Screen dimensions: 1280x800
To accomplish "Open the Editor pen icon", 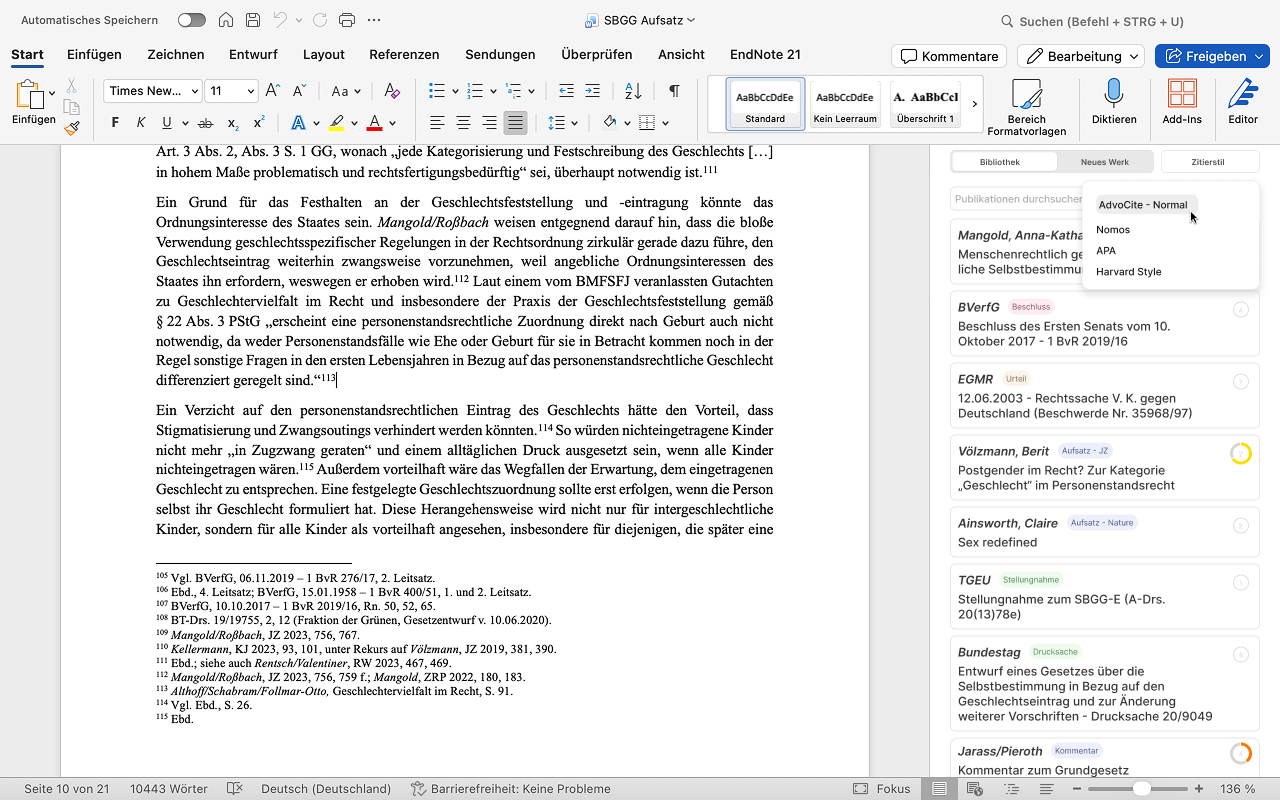I will (x=1243, y=94).
